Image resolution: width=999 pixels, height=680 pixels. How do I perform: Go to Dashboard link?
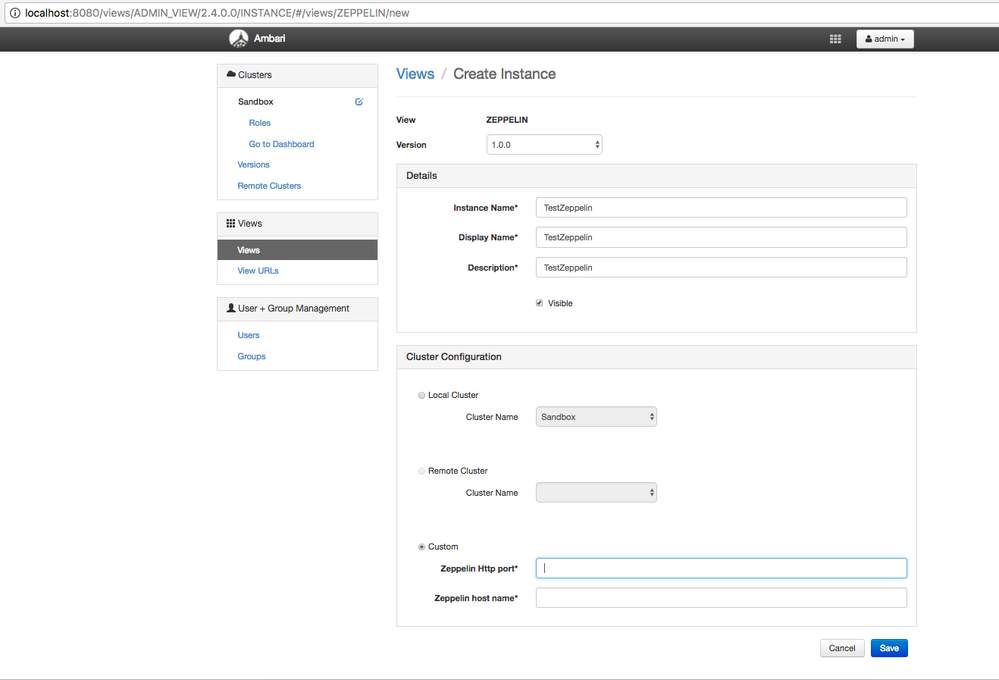tap(281, 144)
